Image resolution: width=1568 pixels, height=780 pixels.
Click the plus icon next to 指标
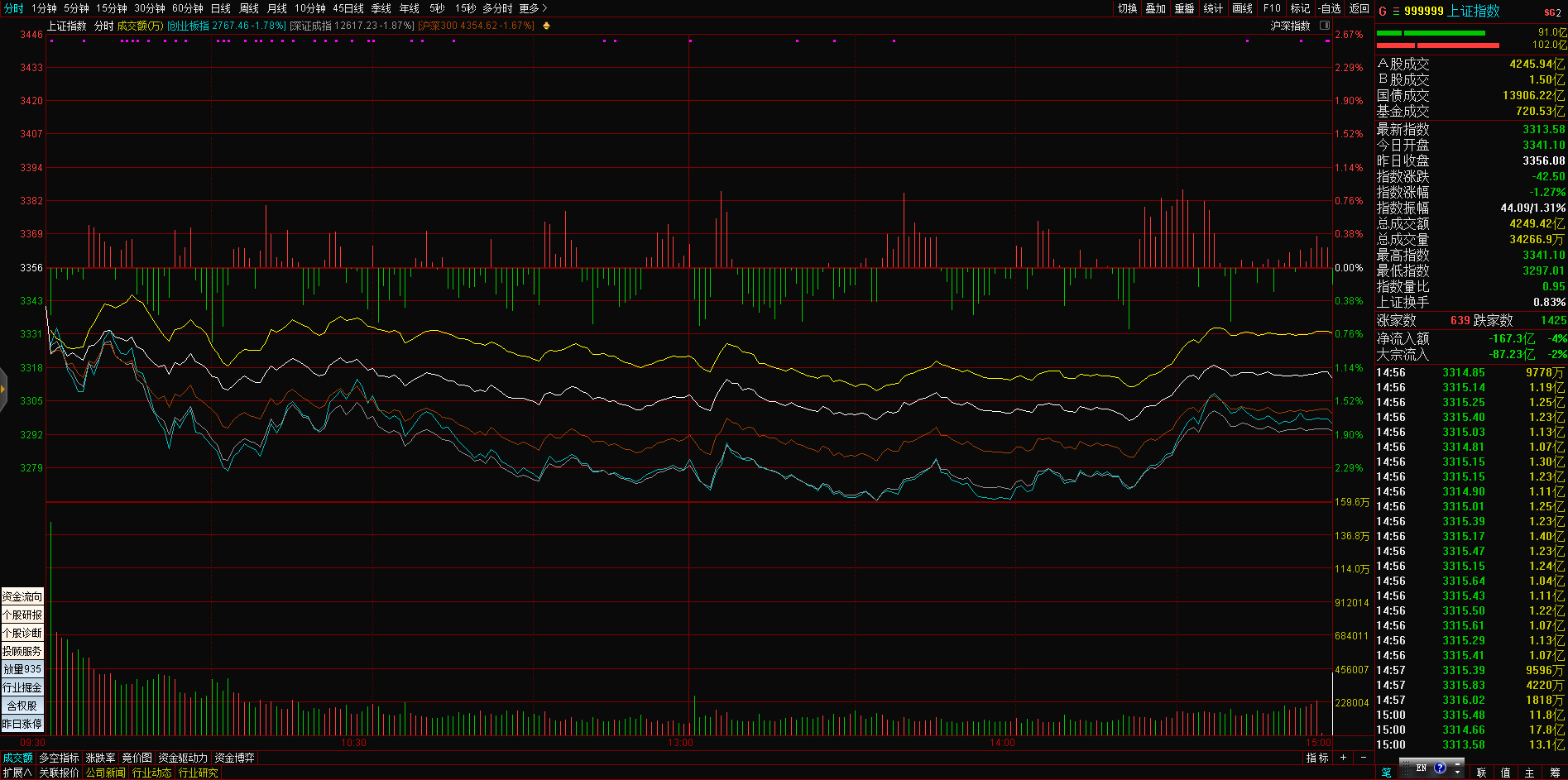1343,758
